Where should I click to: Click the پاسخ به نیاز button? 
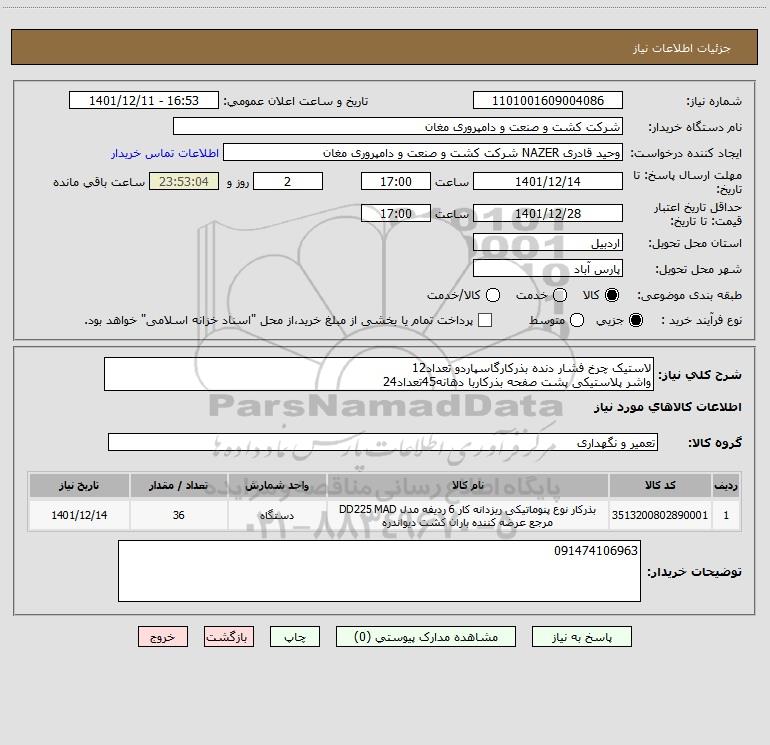click(x=582, y=637)
